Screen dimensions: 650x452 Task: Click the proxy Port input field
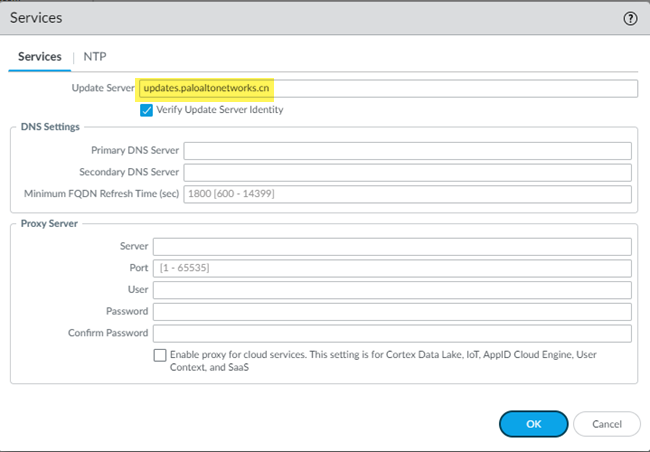(392, 268)
